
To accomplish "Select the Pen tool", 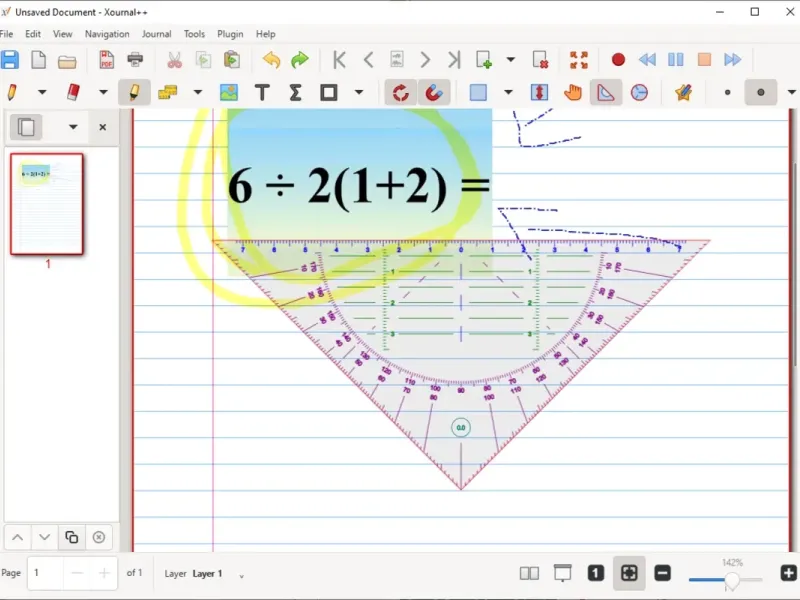I will (11, 92).
